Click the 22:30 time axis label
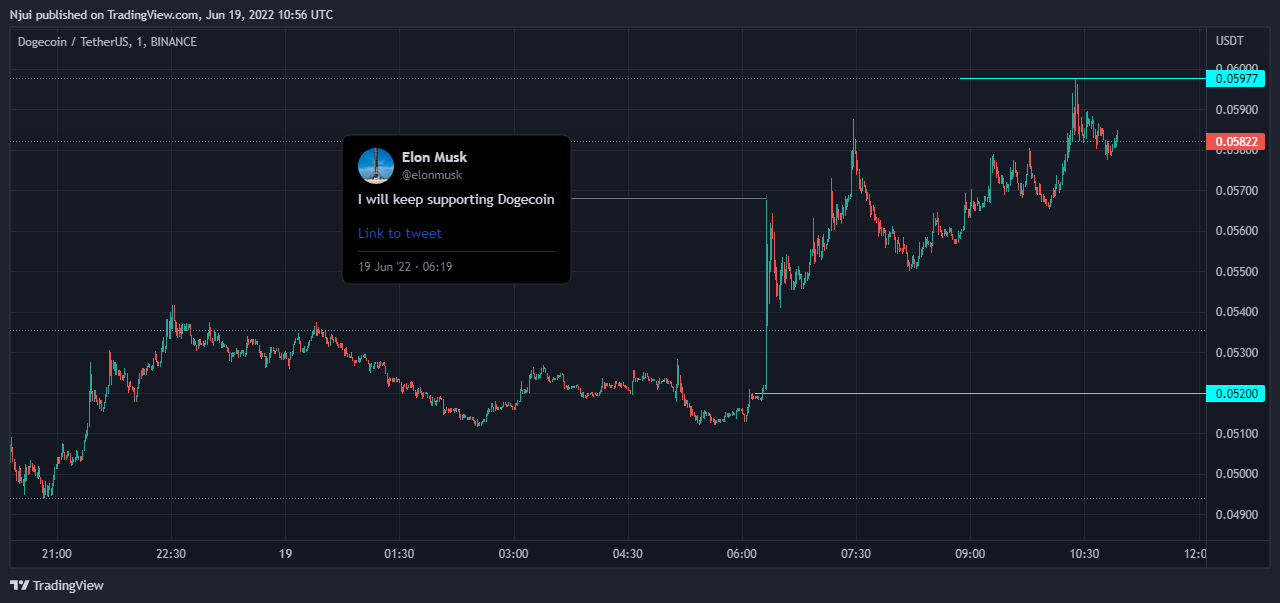 (x=172, y=553)
